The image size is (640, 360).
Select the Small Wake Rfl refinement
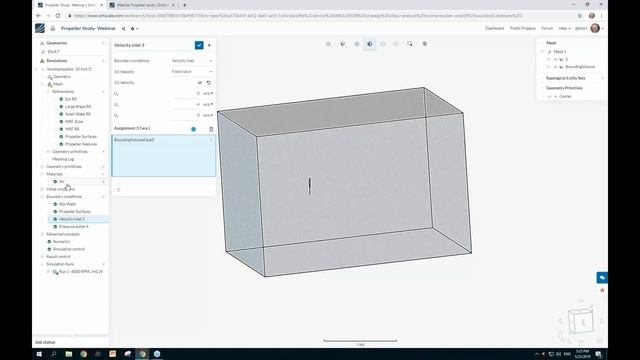[x=78, y=114]
